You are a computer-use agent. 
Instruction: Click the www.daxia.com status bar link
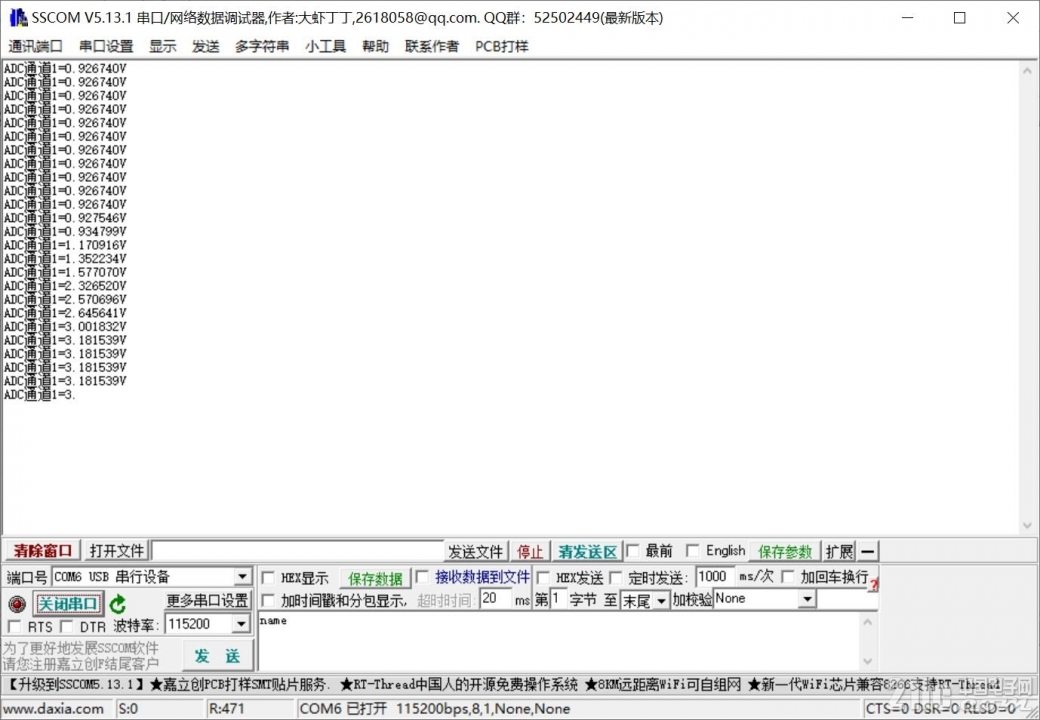click(53, 709)
